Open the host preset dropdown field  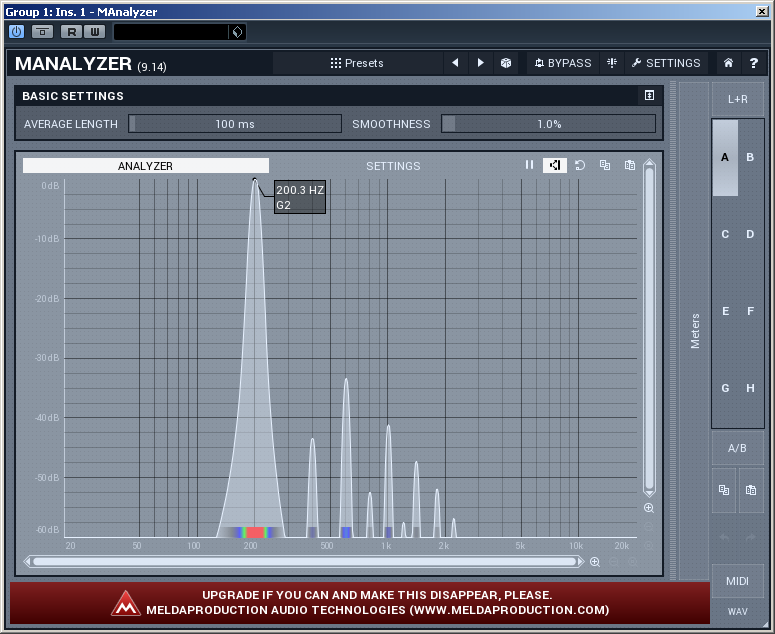(171, 32)
